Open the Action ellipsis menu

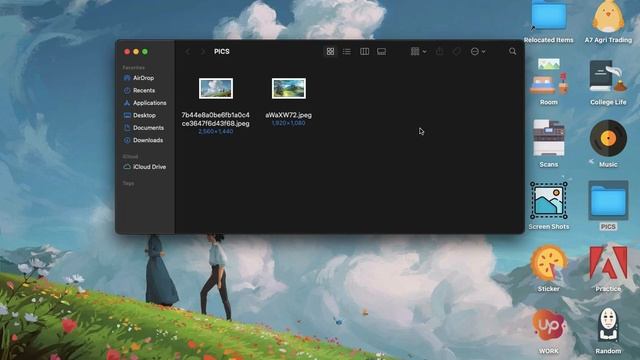pos(478,51)
